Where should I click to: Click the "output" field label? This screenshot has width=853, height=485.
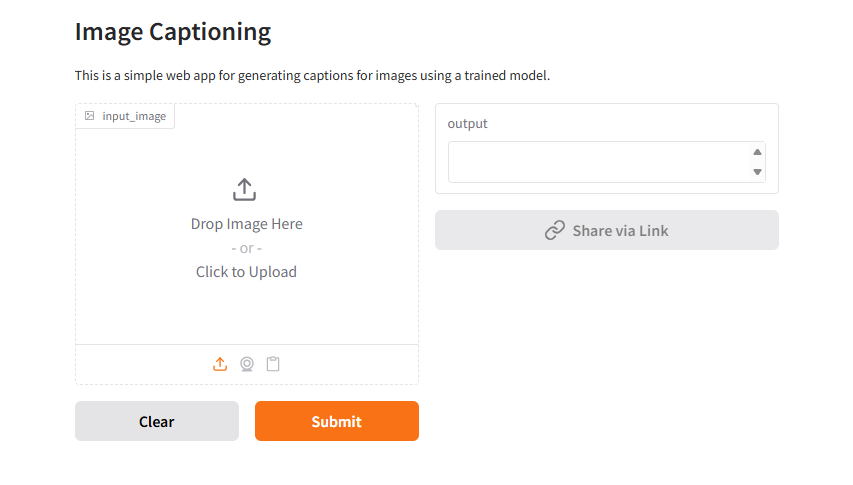click(467, 124)
